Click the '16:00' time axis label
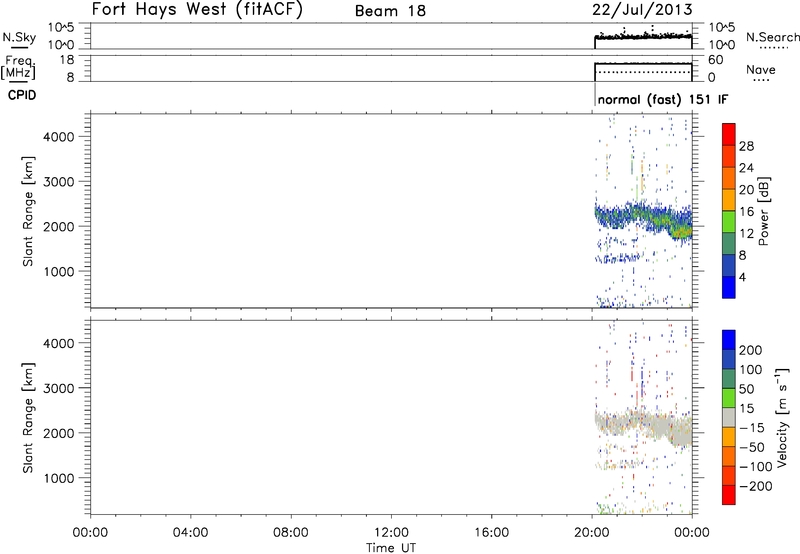Image resolution: width=800 pixels, height=554 pixels. coord(491,533)
